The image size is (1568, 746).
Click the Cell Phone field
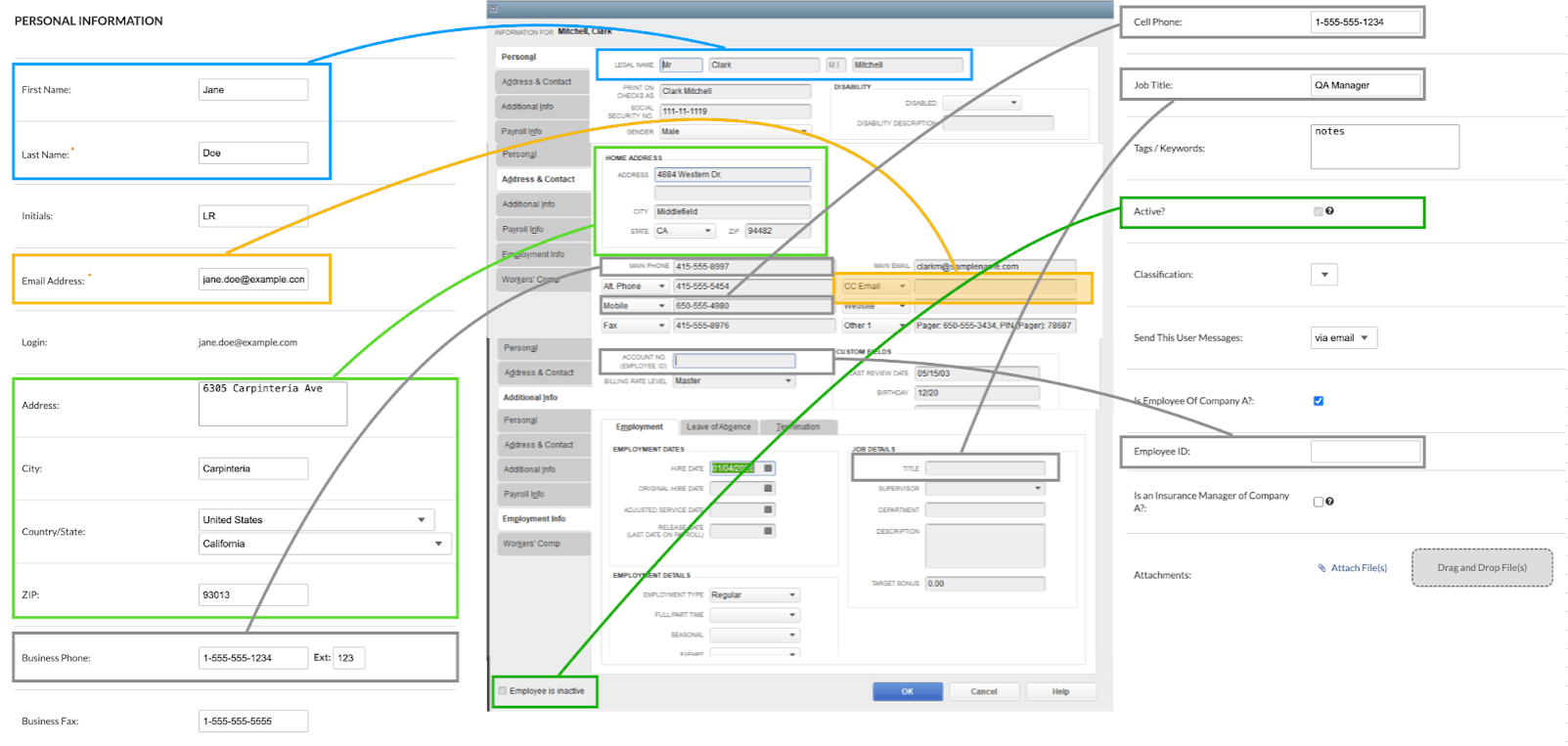[x=1366, y=22]
